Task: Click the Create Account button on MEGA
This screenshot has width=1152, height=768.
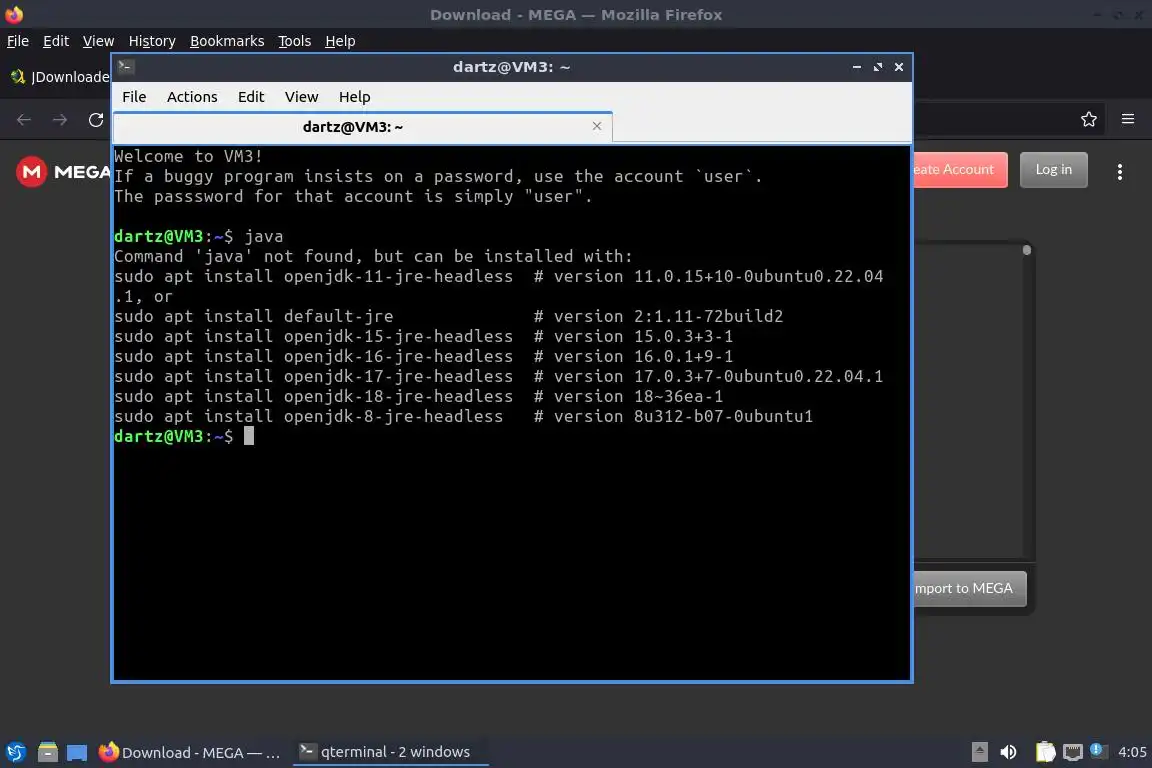Action: point(960,170)
